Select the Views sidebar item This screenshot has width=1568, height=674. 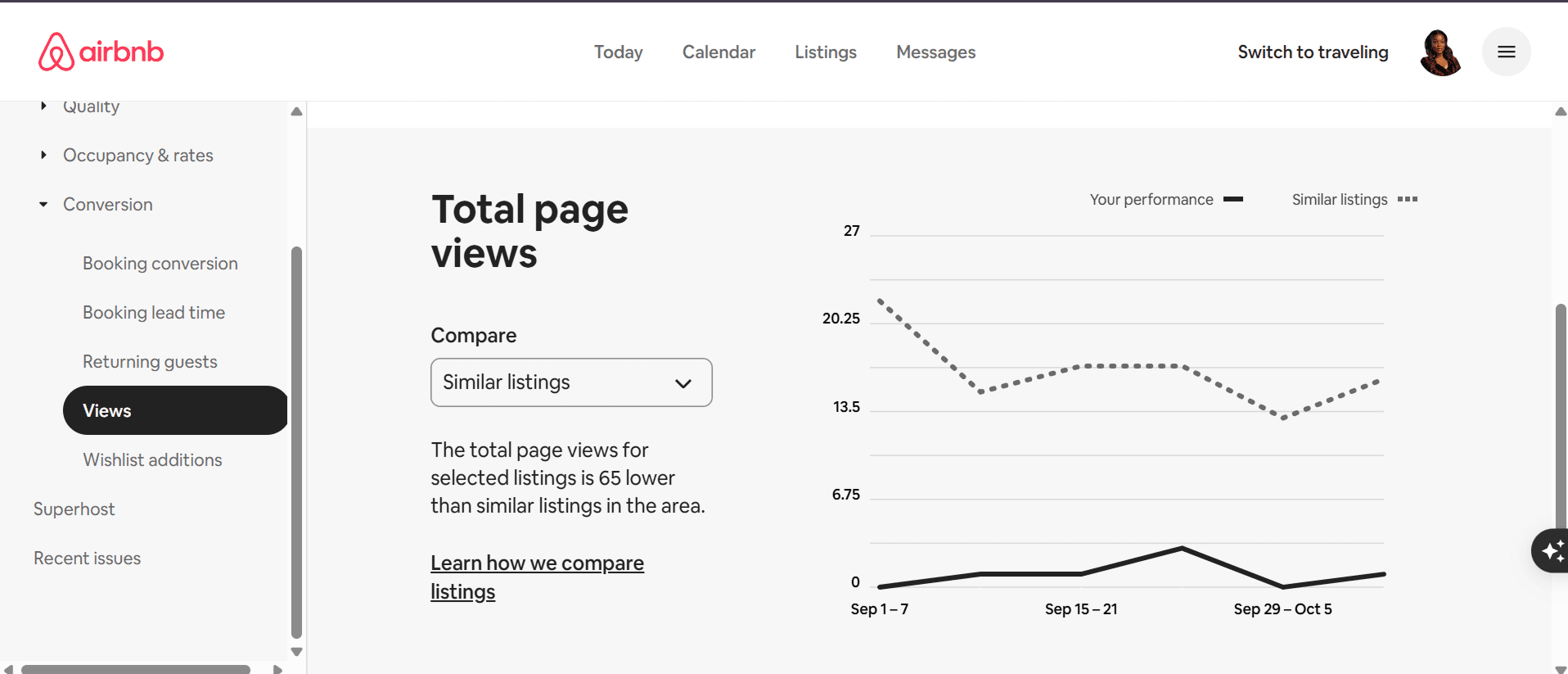(x=175, y=410)
